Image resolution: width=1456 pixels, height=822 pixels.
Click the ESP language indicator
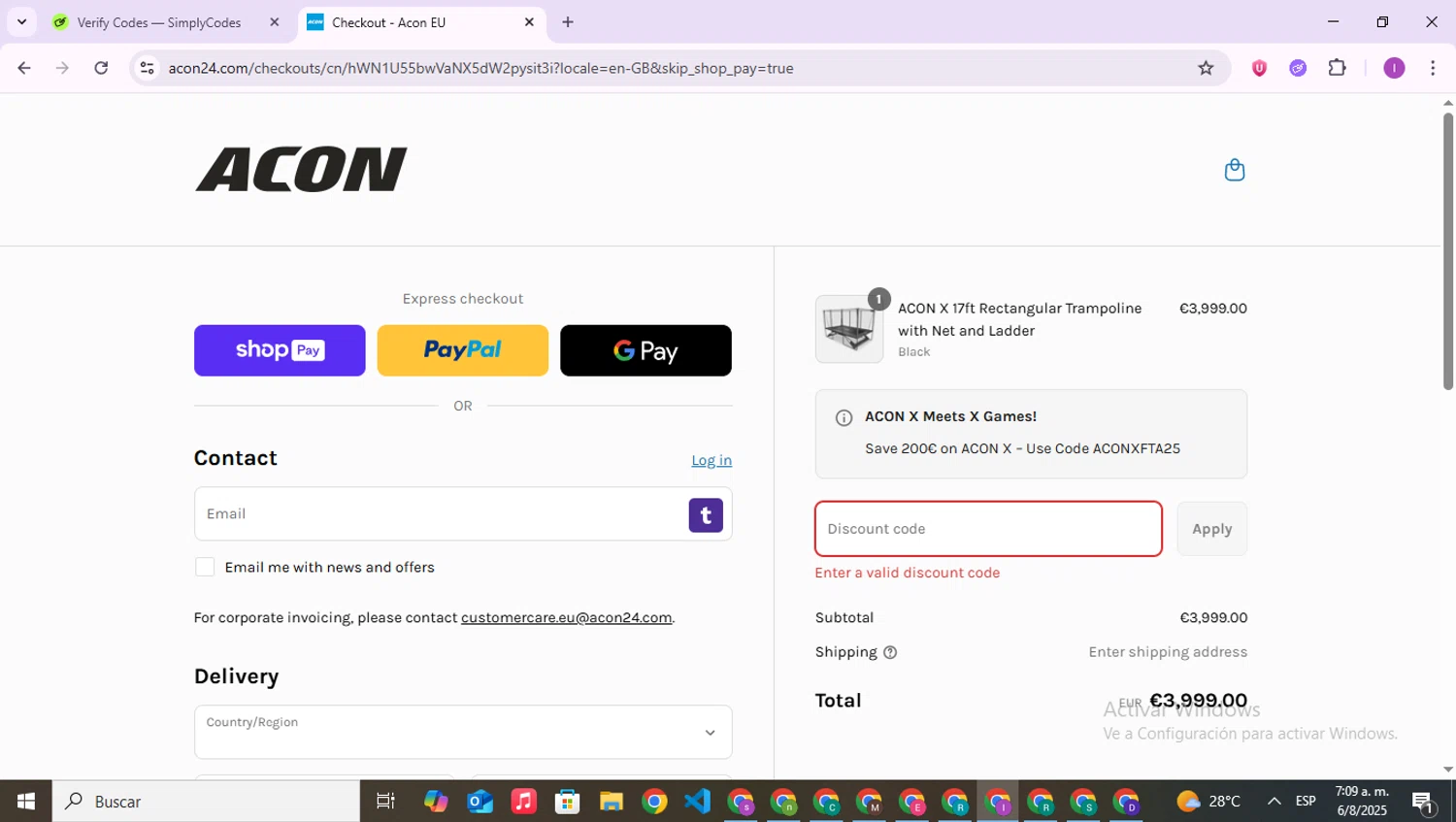pos(1306,801)
